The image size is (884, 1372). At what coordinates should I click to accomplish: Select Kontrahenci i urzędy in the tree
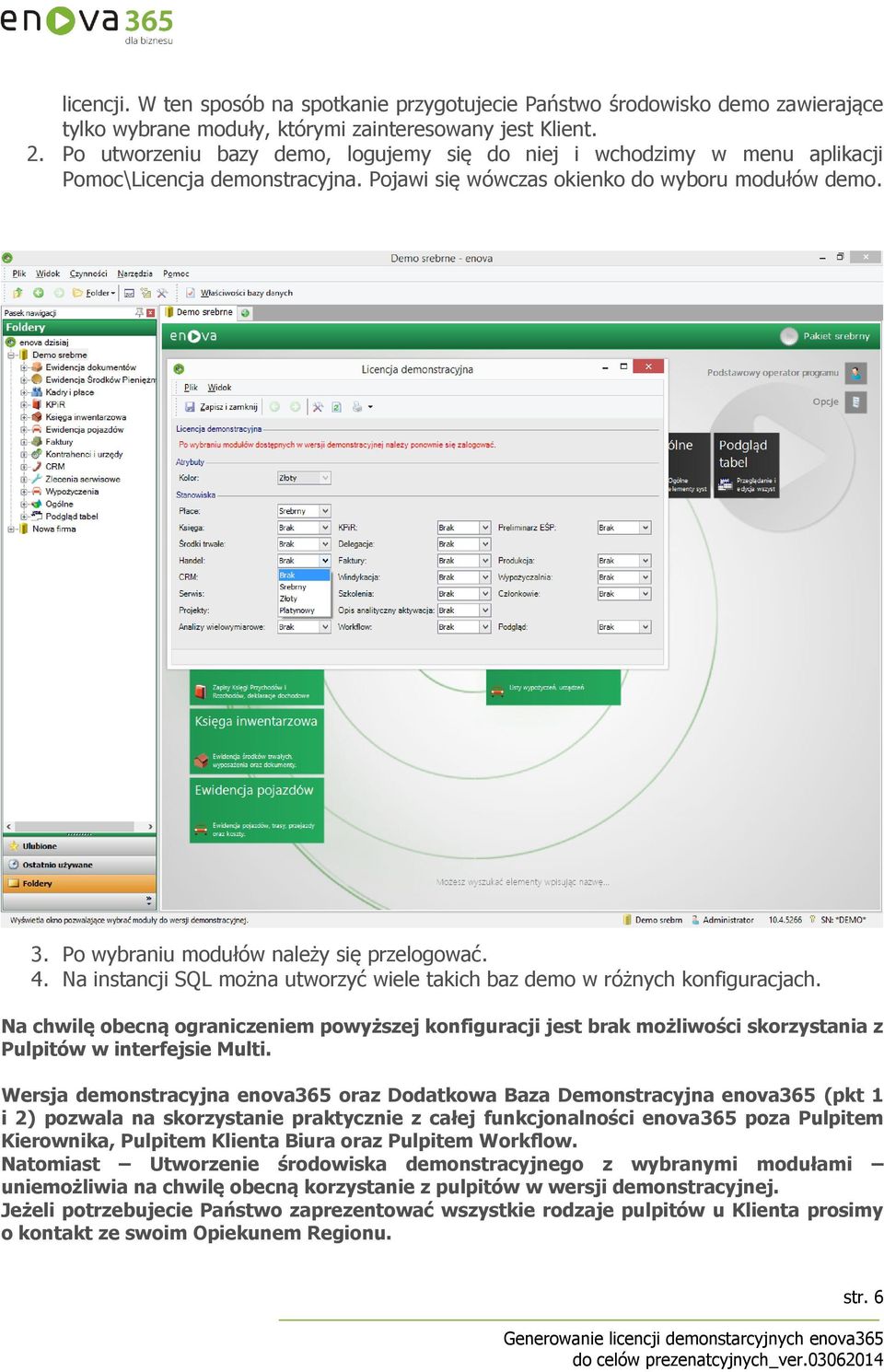tap(84, 454)
